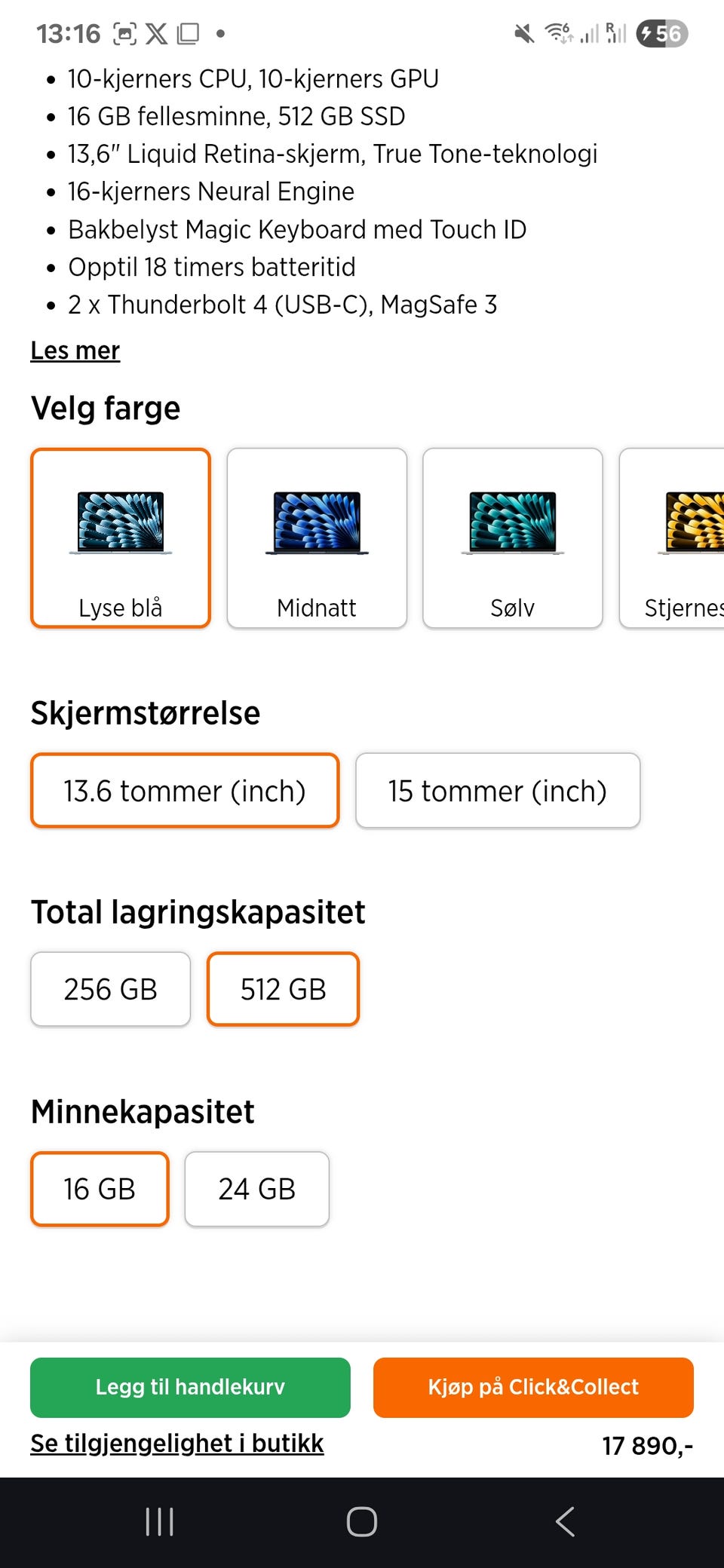Select 24 GB memory option
Viewport: 724px width, 1568px height.
tap(256, 1189)
